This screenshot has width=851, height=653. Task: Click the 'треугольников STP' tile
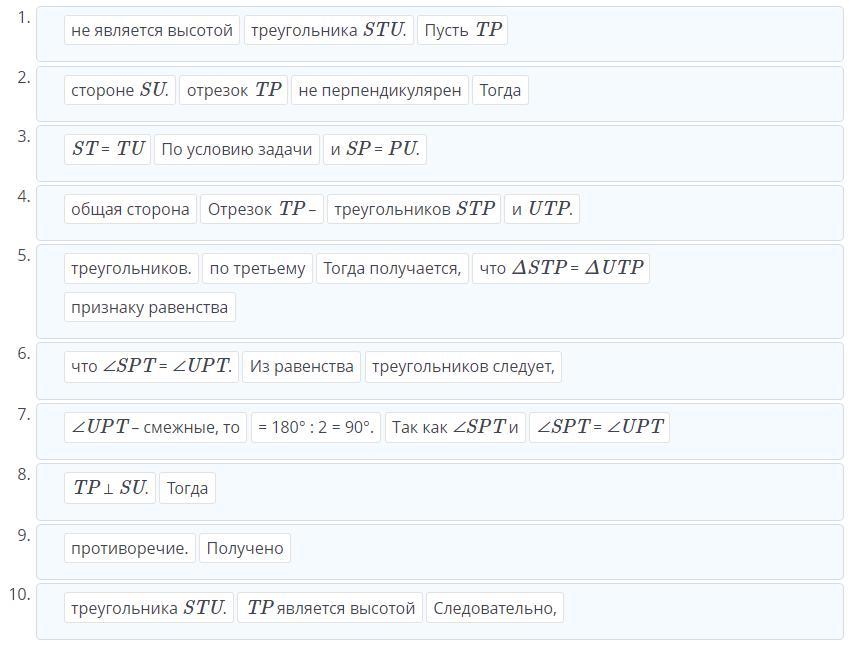tap(414, 209)
